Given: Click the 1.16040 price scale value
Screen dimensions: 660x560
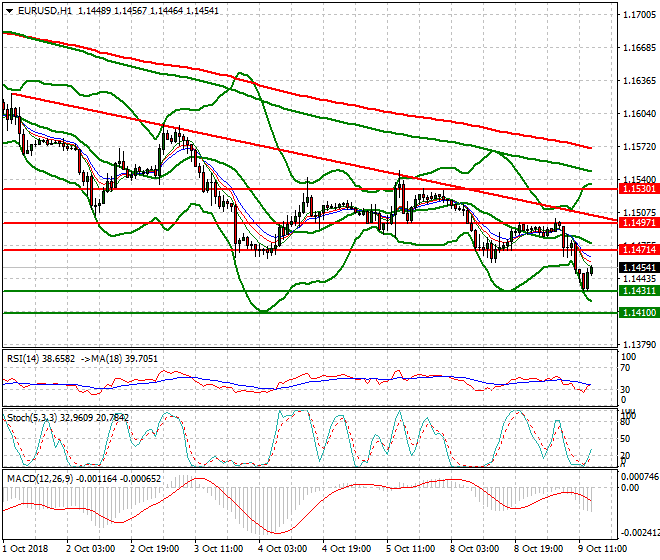Looking at the screenshot, I should pos(639,114).
